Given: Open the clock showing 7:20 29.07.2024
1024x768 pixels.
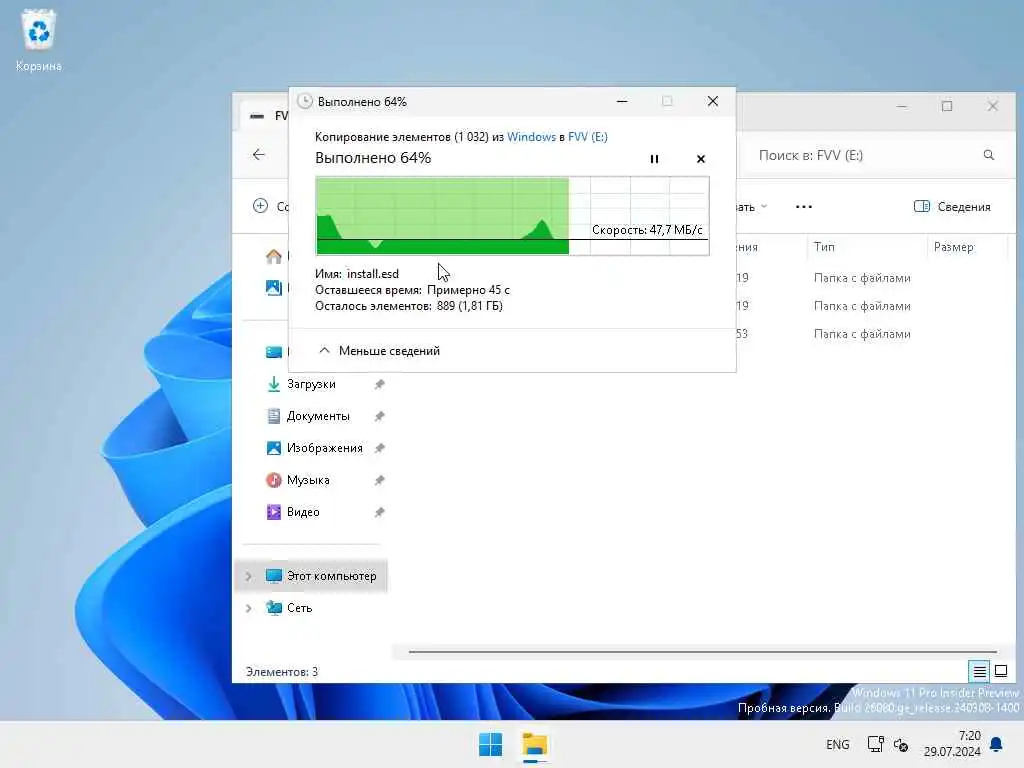Looking at the screenshot, I should point(952,744).
